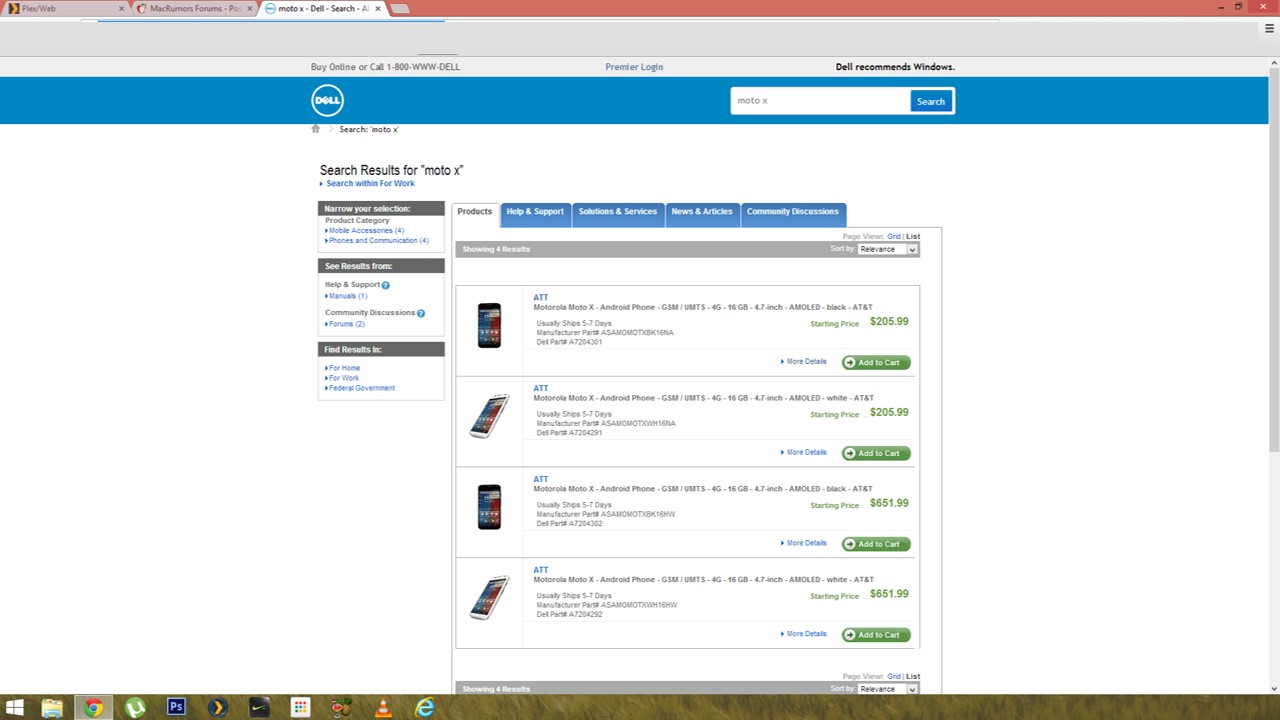Find results in For Home

click(x=344, y=368)
